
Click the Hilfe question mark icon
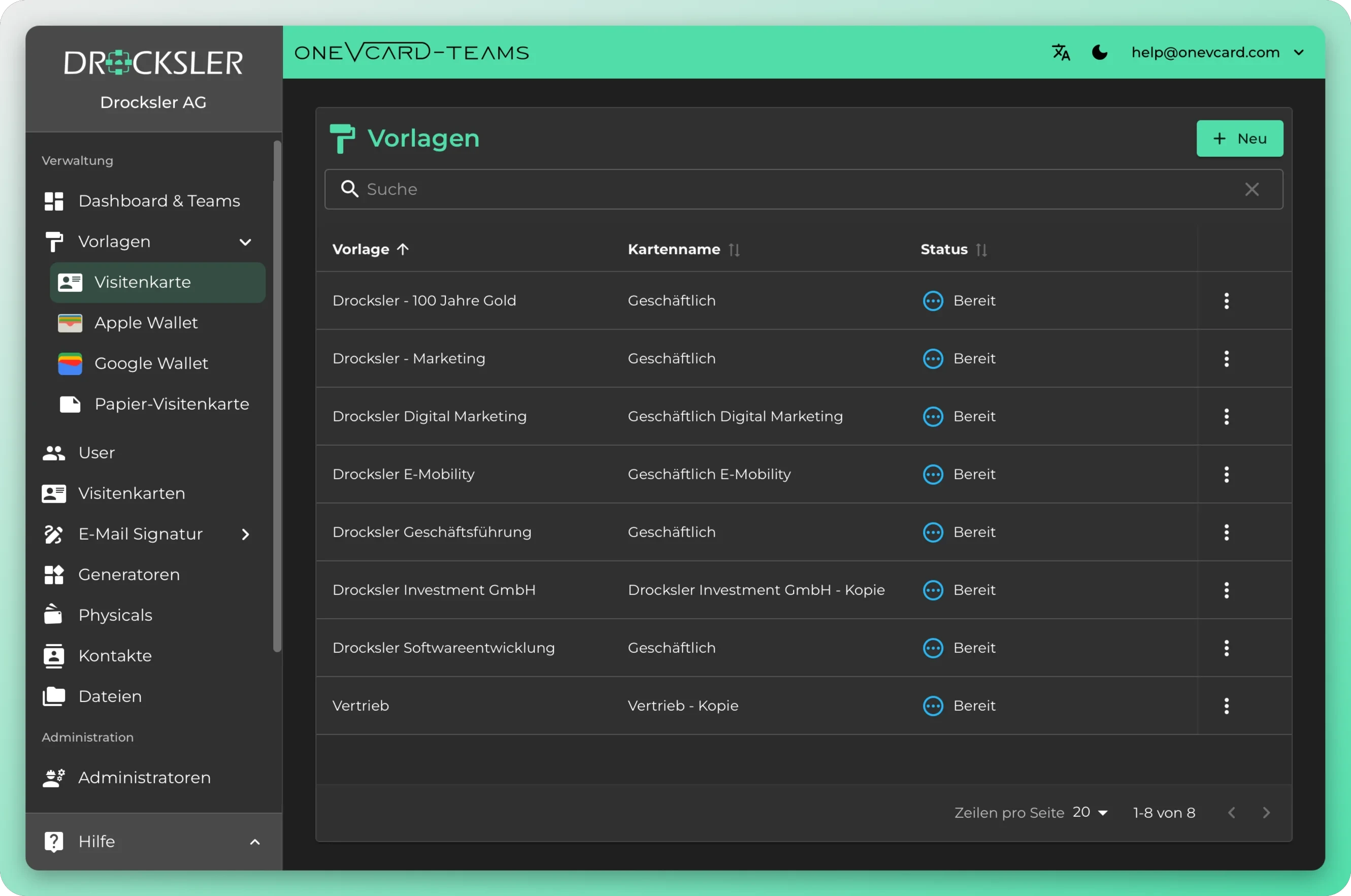pos(54,842)
